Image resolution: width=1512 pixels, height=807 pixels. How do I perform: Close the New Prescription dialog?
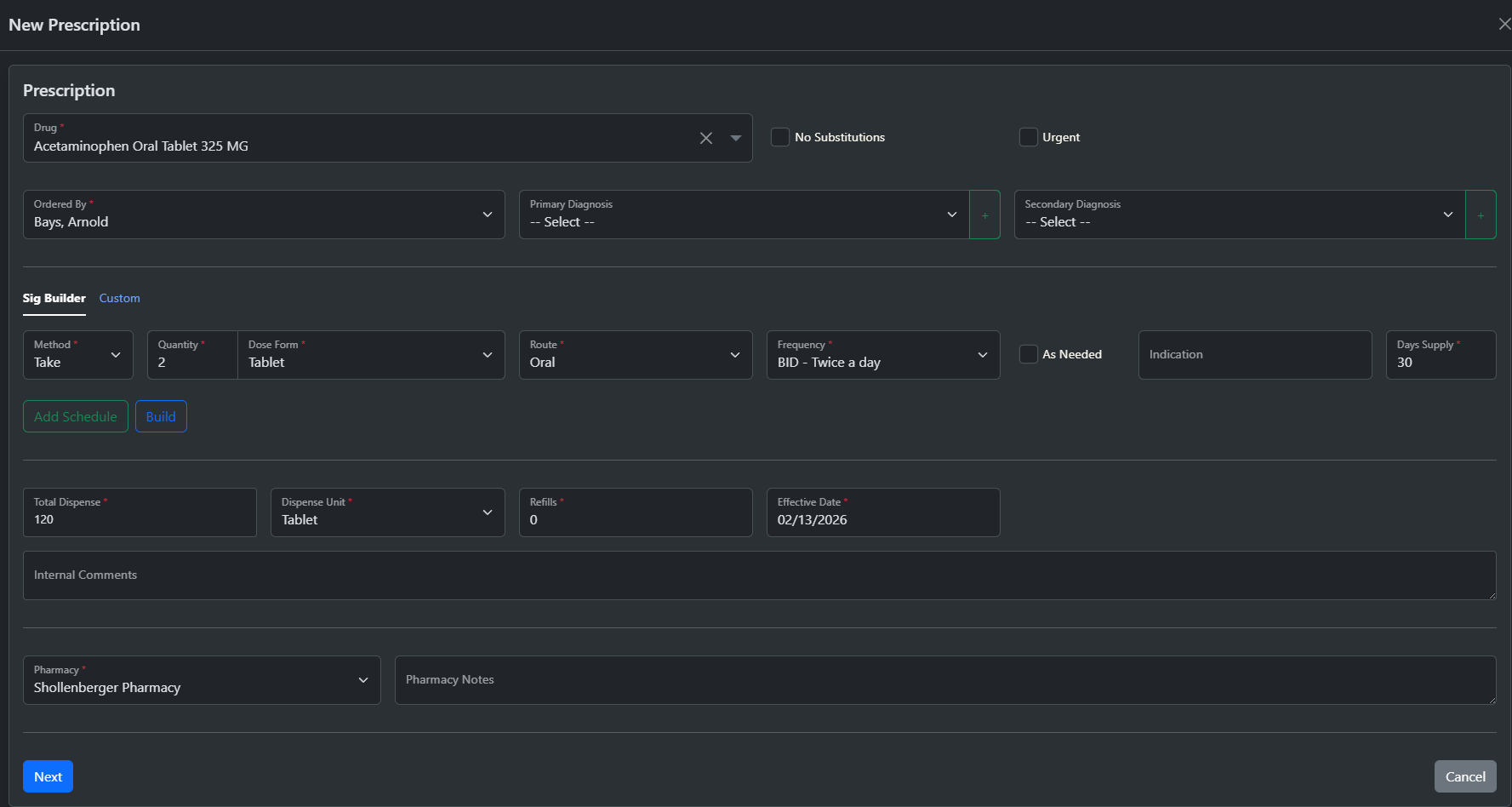(x=1503, y=24)
